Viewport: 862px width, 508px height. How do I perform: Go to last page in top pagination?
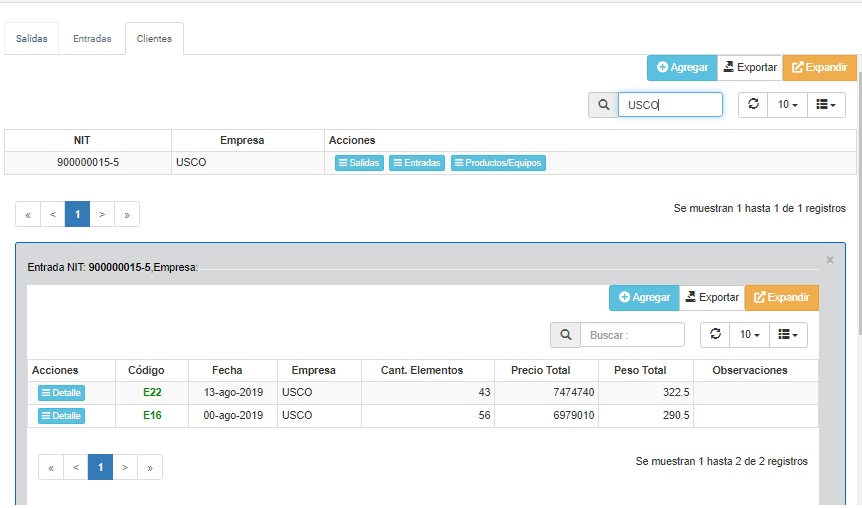coord(127,214)
